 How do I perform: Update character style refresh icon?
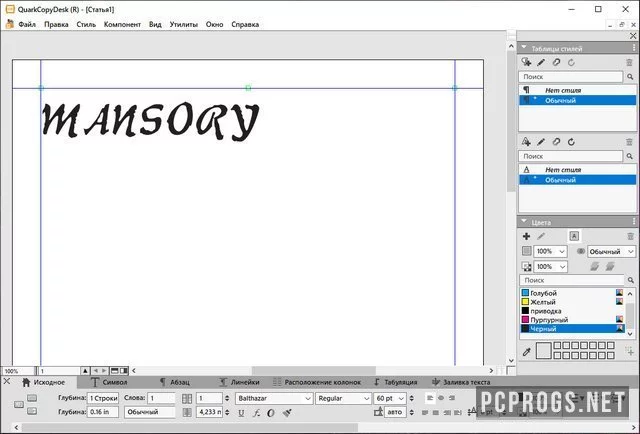(571, 142)
